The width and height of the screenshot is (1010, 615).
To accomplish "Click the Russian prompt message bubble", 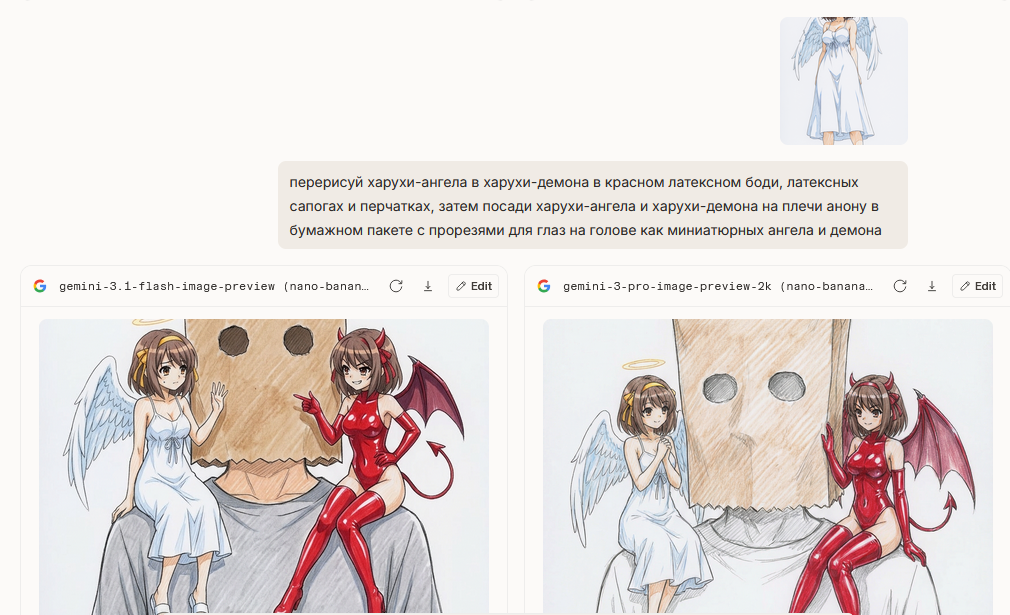I will pyautogui.click(x=593, y=205).
